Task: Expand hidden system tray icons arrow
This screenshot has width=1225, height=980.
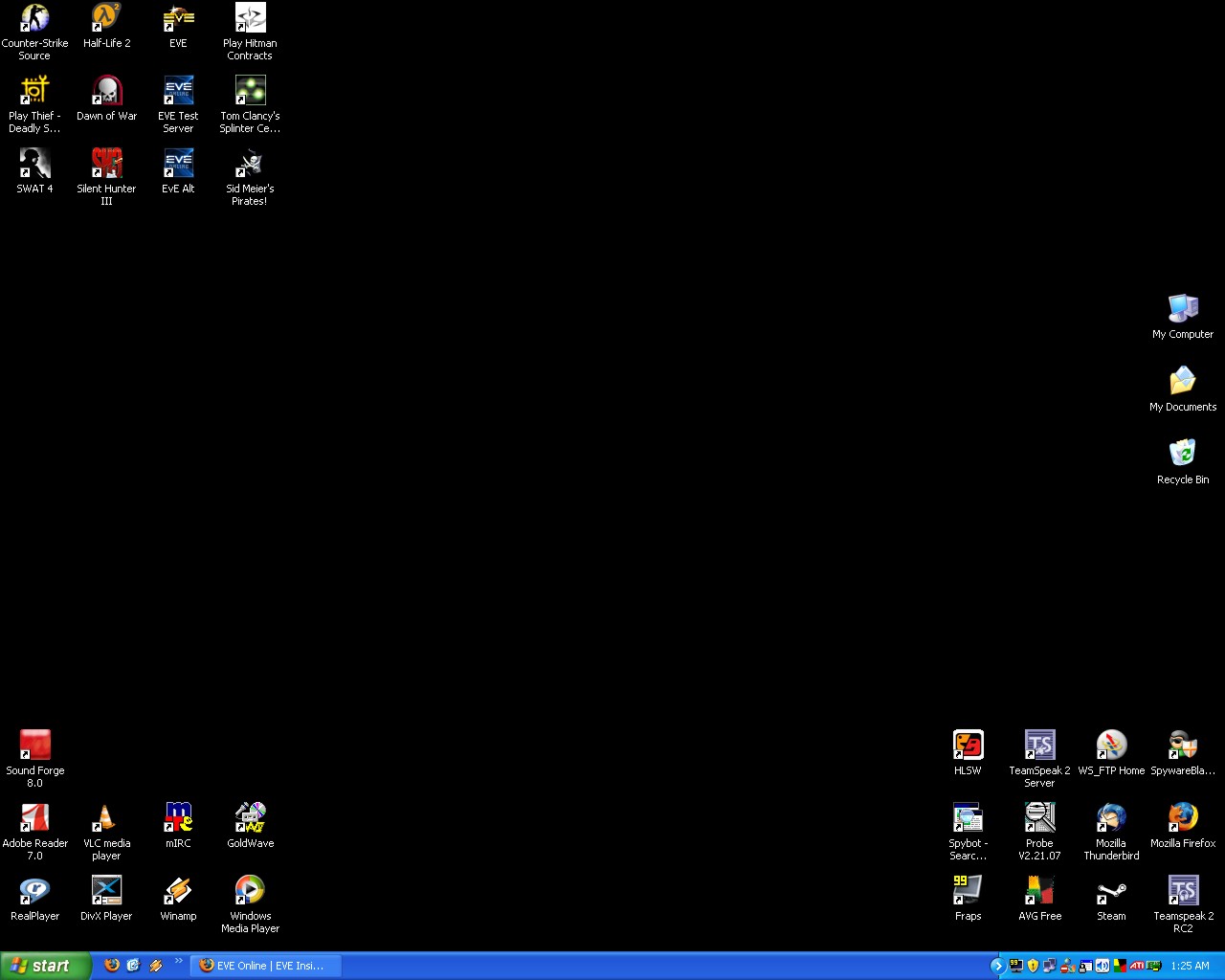Action: pos(997,966)
